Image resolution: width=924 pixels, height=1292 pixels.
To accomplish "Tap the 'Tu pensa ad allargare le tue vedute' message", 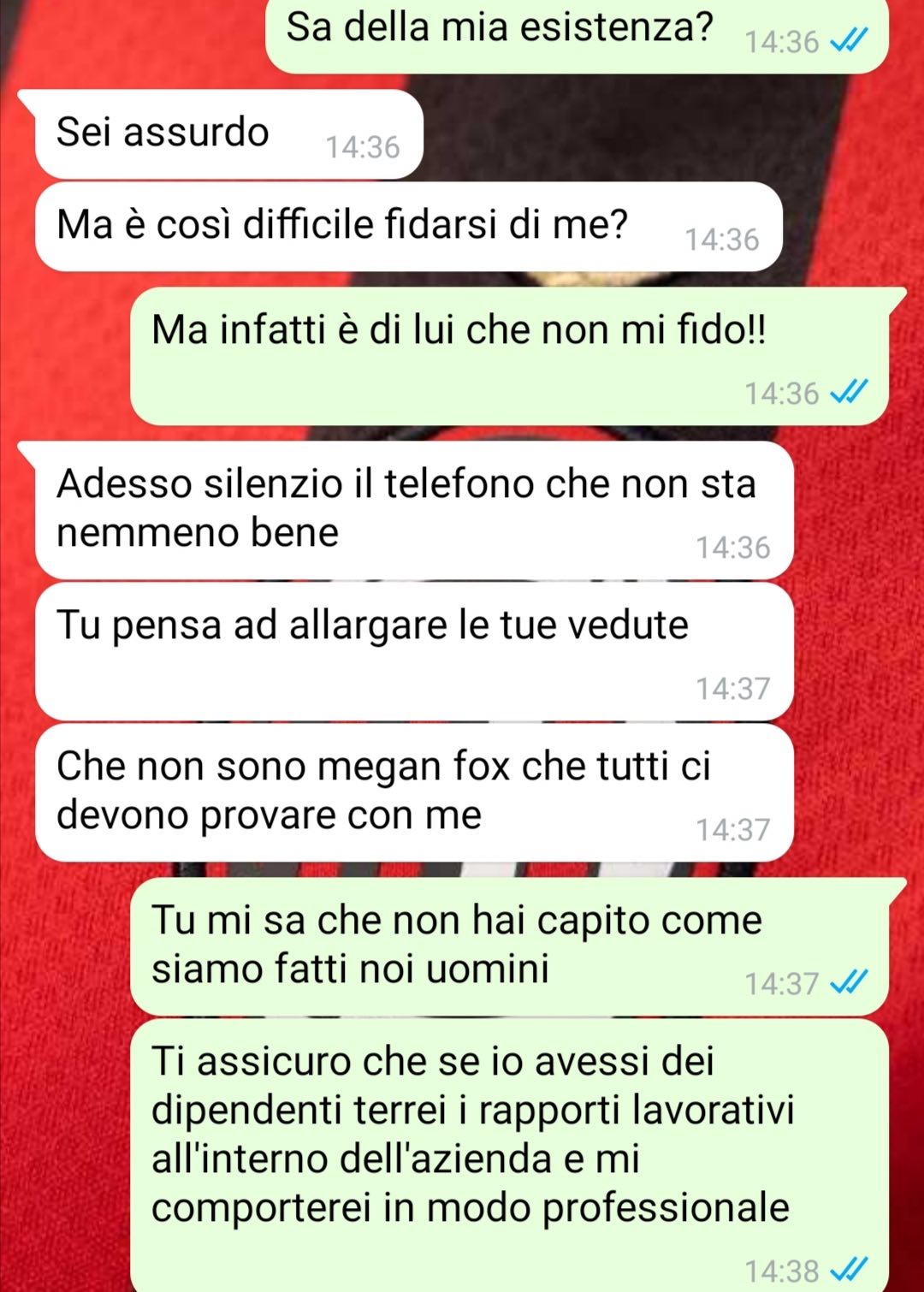I will click(x=414, y=652).
